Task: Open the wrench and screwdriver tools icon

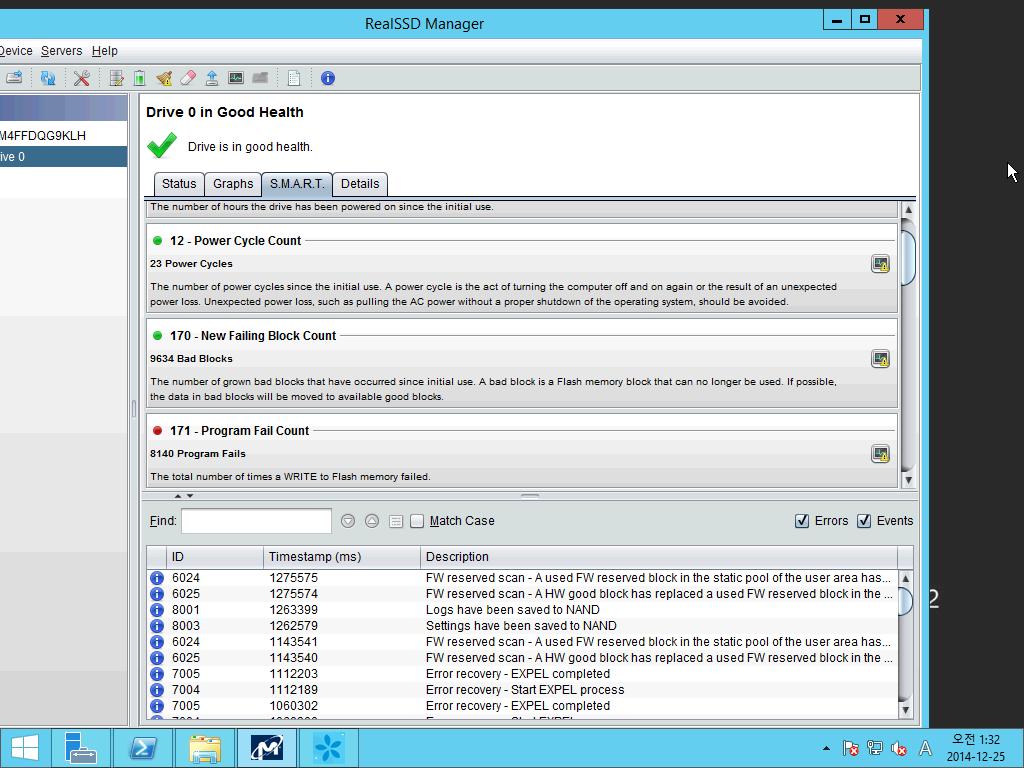Action: click(x=82, y=78)
